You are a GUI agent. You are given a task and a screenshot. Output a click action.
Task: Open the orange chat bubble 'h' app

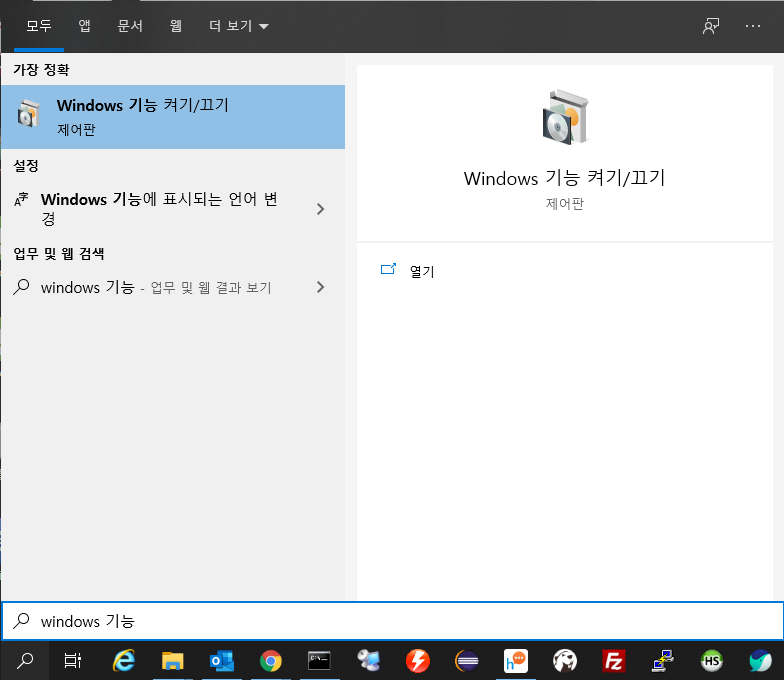pyautogui.click(x=516, y=660)
